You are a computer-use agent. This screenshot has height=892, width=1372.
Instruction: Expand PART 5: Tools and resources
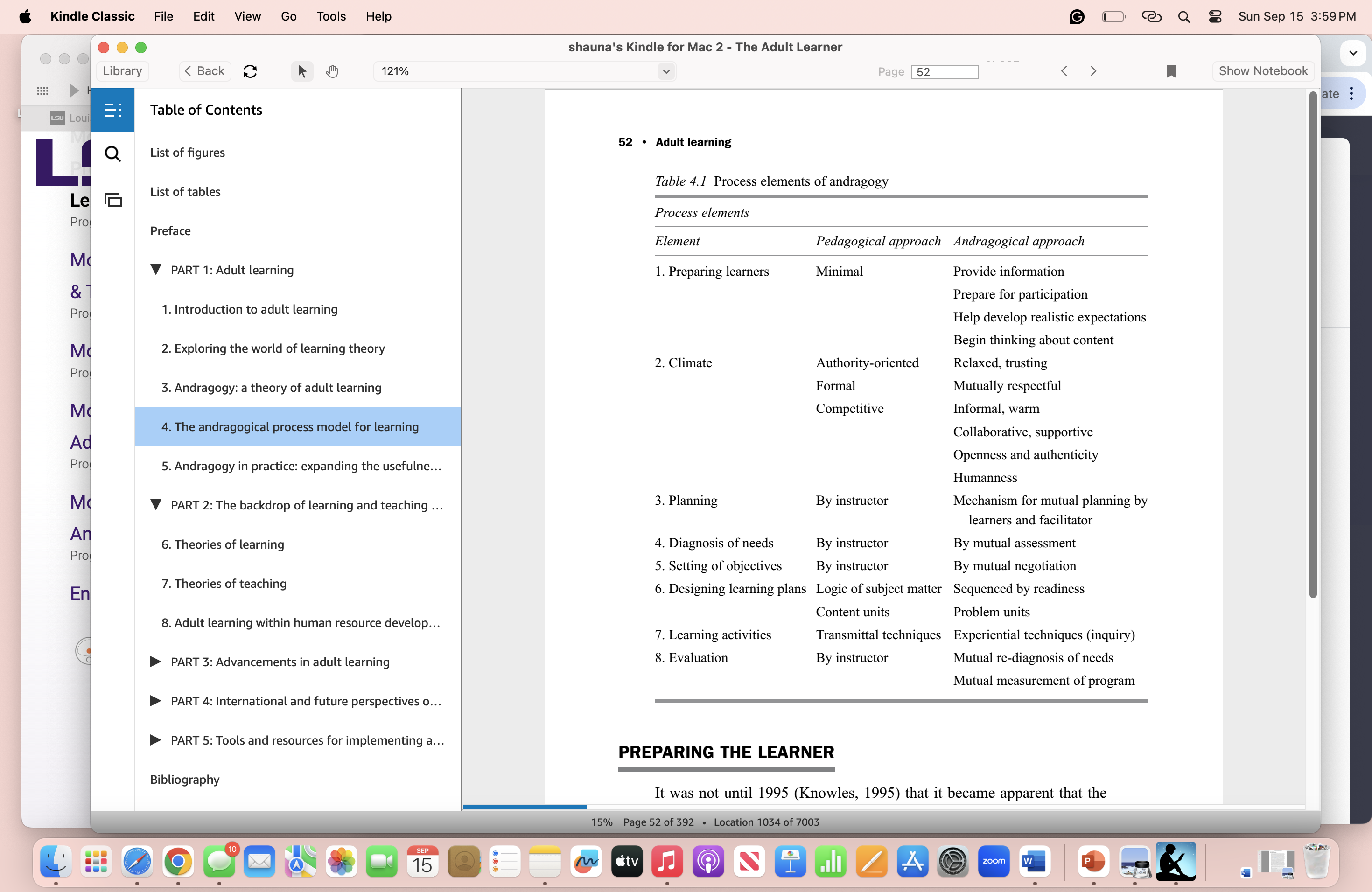(x=156, y=739)
